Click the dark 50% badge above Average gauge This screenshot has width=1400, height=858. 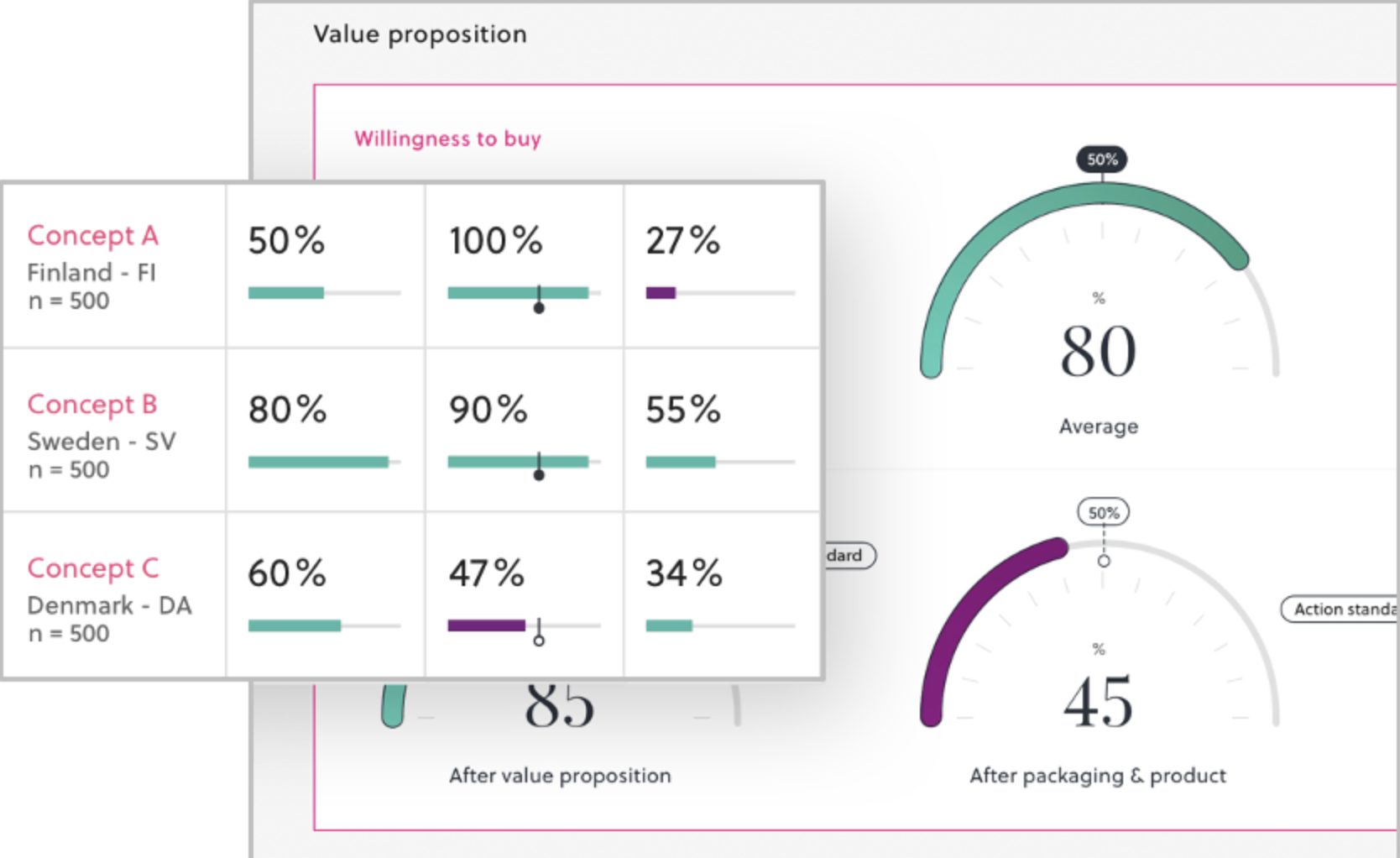pyautogui.click(x=1102, y=160)
